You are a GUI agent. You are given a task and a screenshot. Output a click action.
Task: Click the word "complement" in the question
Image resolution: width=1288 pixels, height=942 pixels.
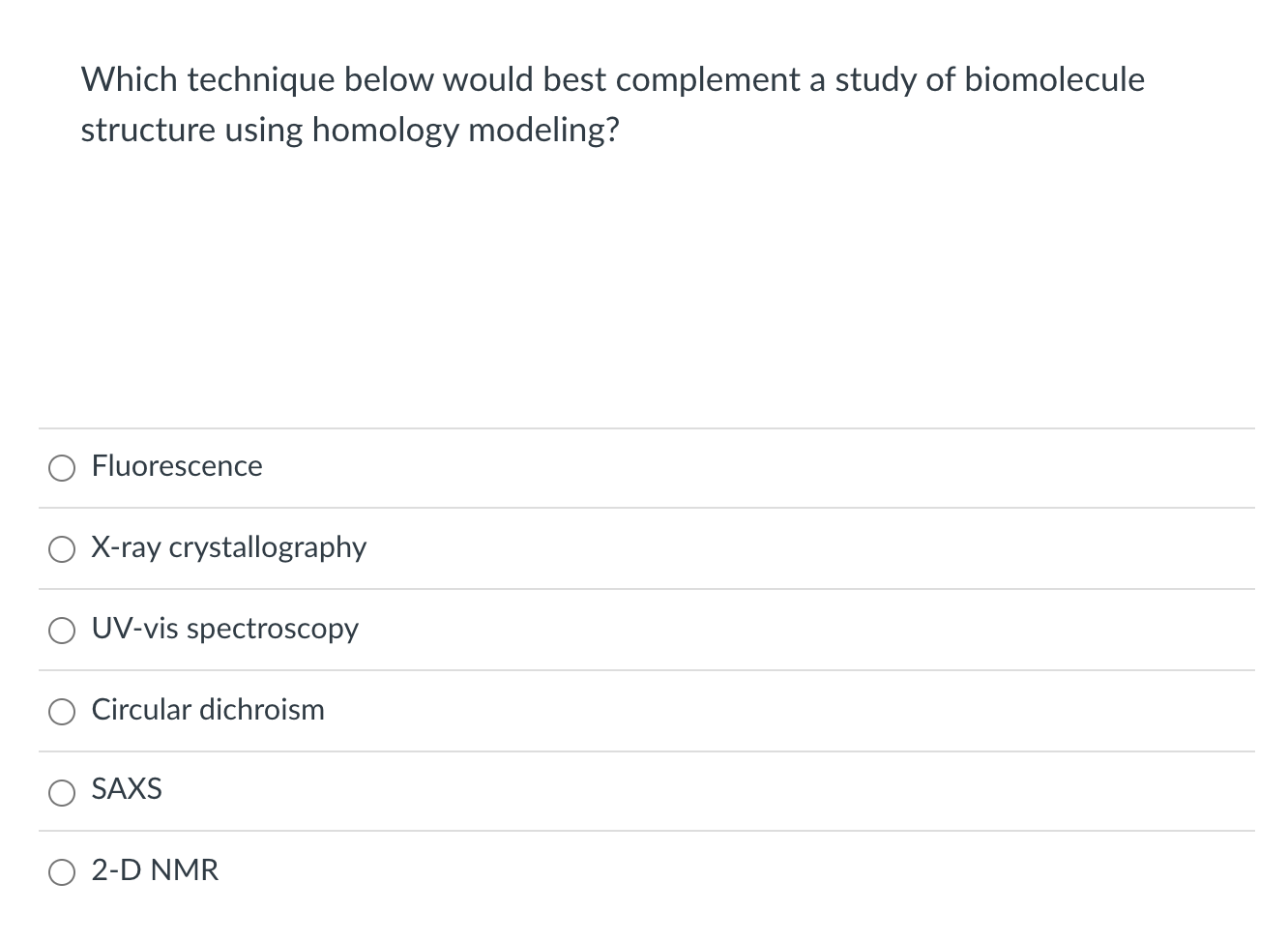click(x=708, y=79)
